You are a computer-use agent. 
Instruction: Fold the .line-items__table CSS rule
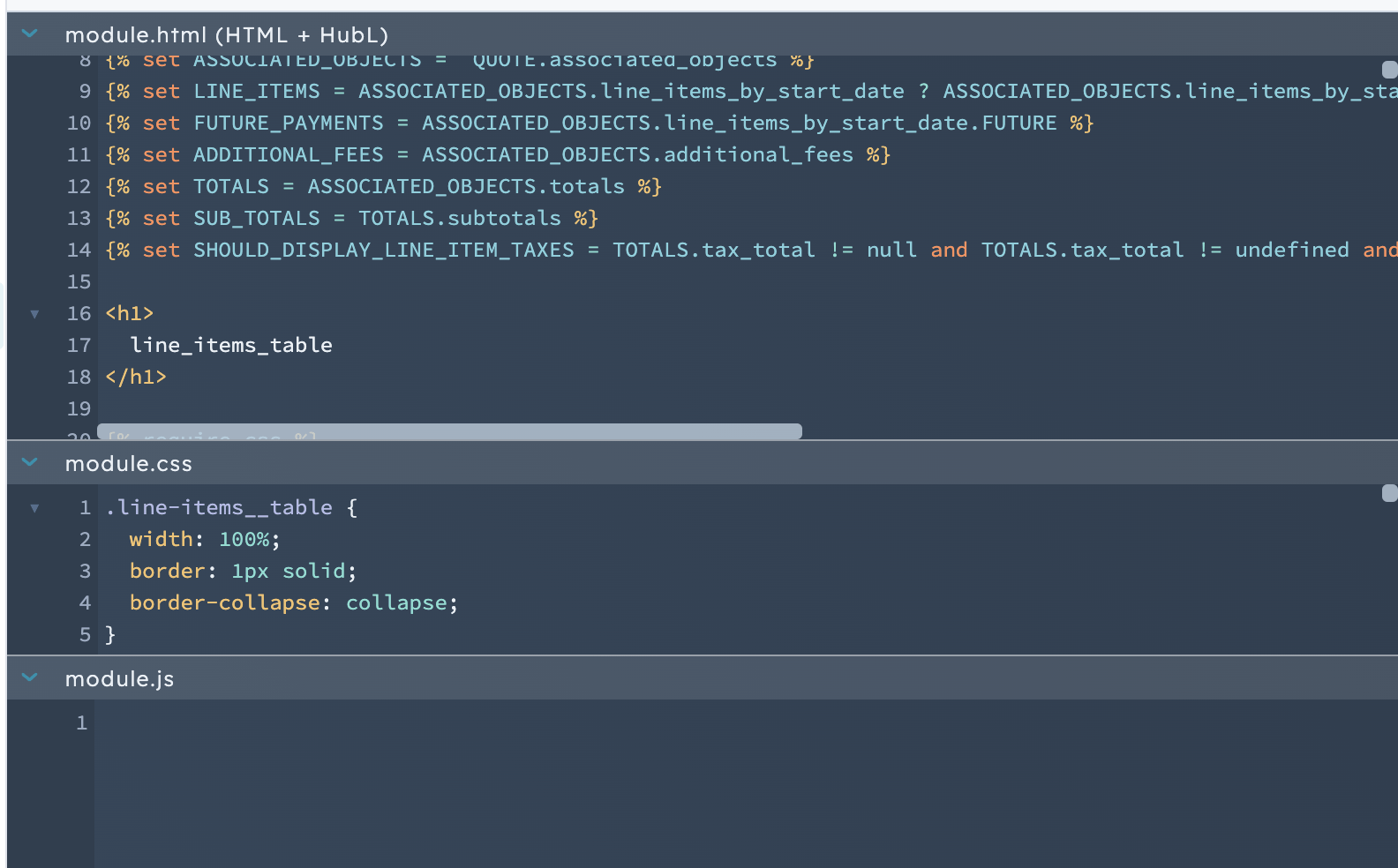34,508
